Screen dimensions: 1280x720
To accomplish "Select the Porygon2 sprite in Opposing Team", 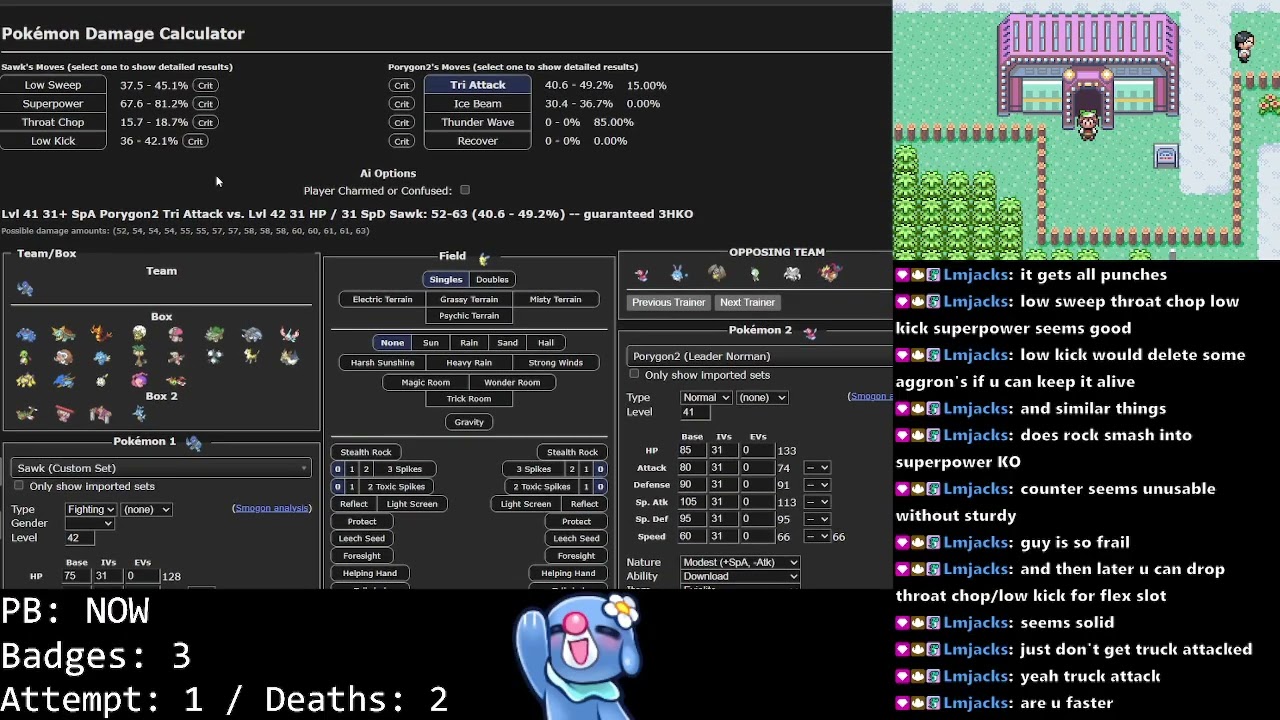I will click(x=641, y=273).
